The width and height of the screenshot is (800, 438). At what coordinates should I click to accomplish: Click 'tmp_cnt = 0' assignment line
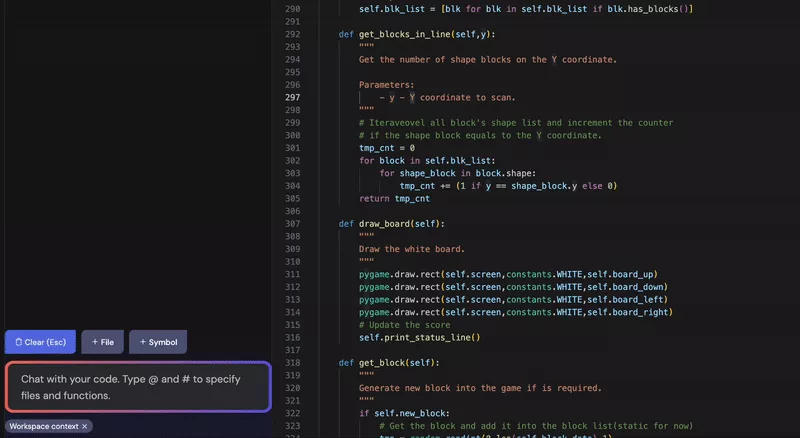coord(387,148)
